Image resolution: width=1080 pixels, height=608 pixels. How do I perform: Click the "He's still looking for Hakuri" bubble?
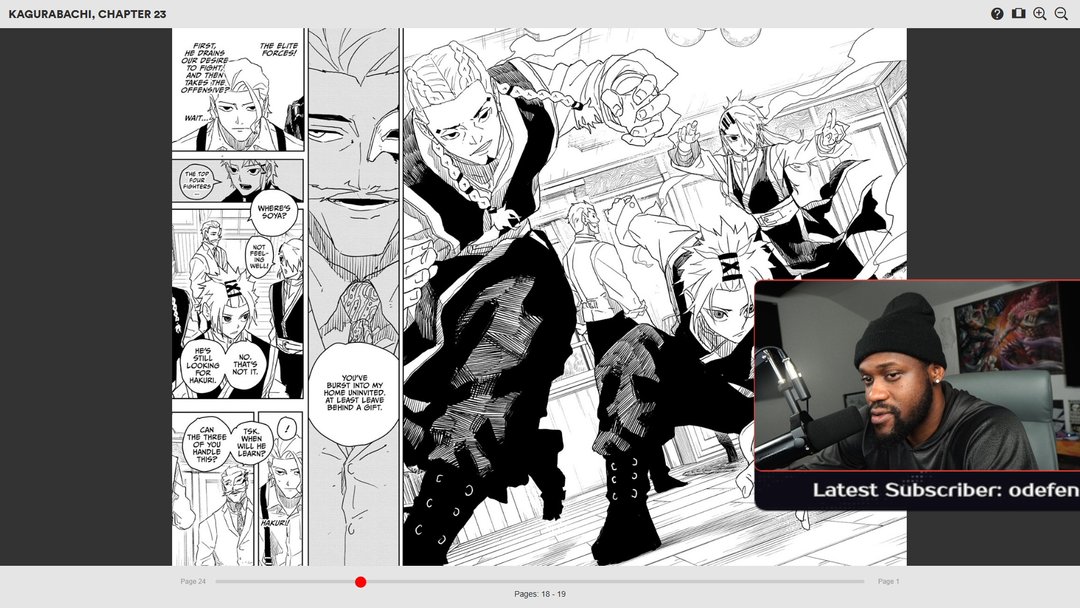203,366
